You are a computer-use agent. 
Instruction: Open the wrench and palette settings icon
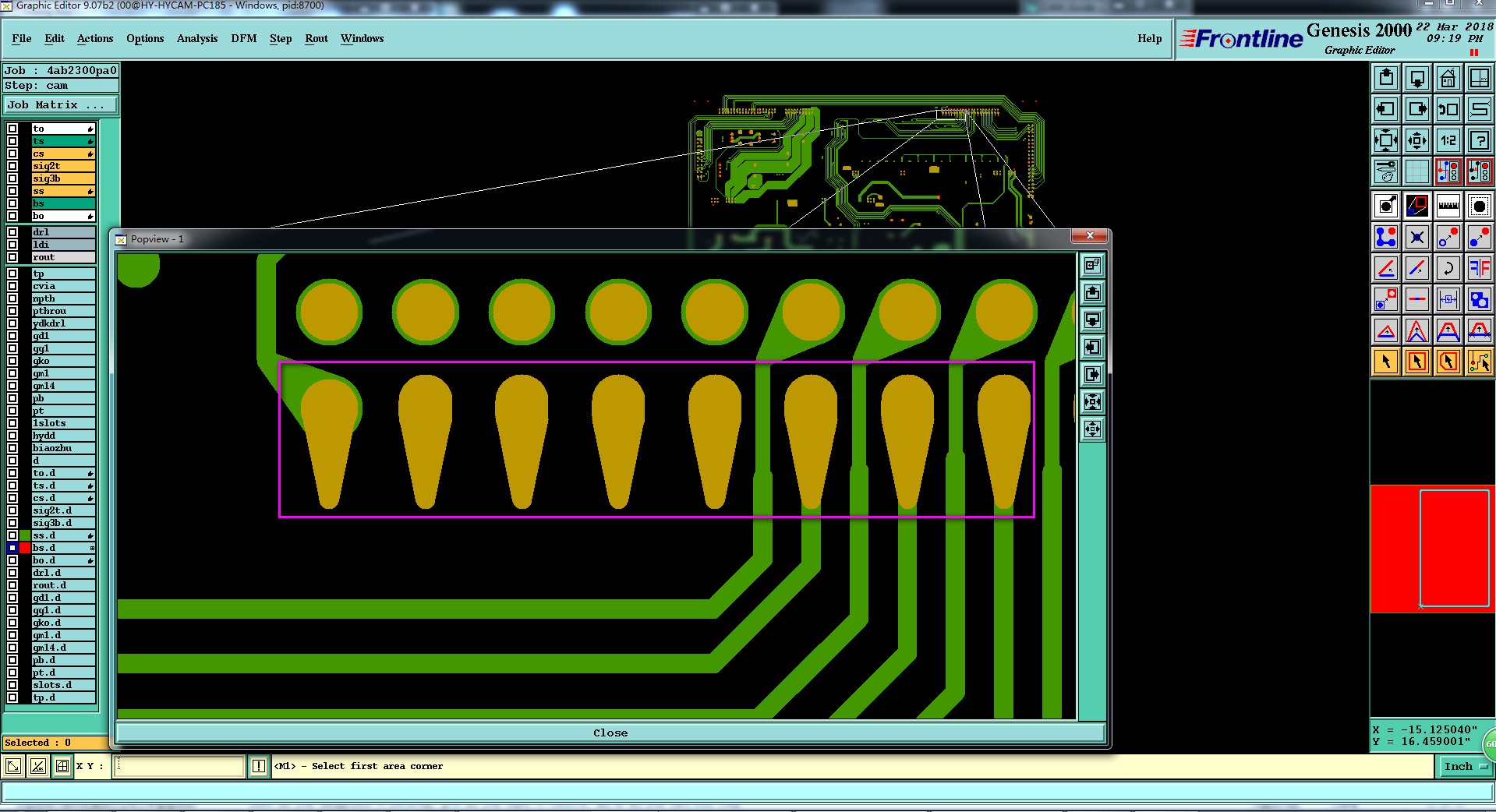click(1386, 171)
